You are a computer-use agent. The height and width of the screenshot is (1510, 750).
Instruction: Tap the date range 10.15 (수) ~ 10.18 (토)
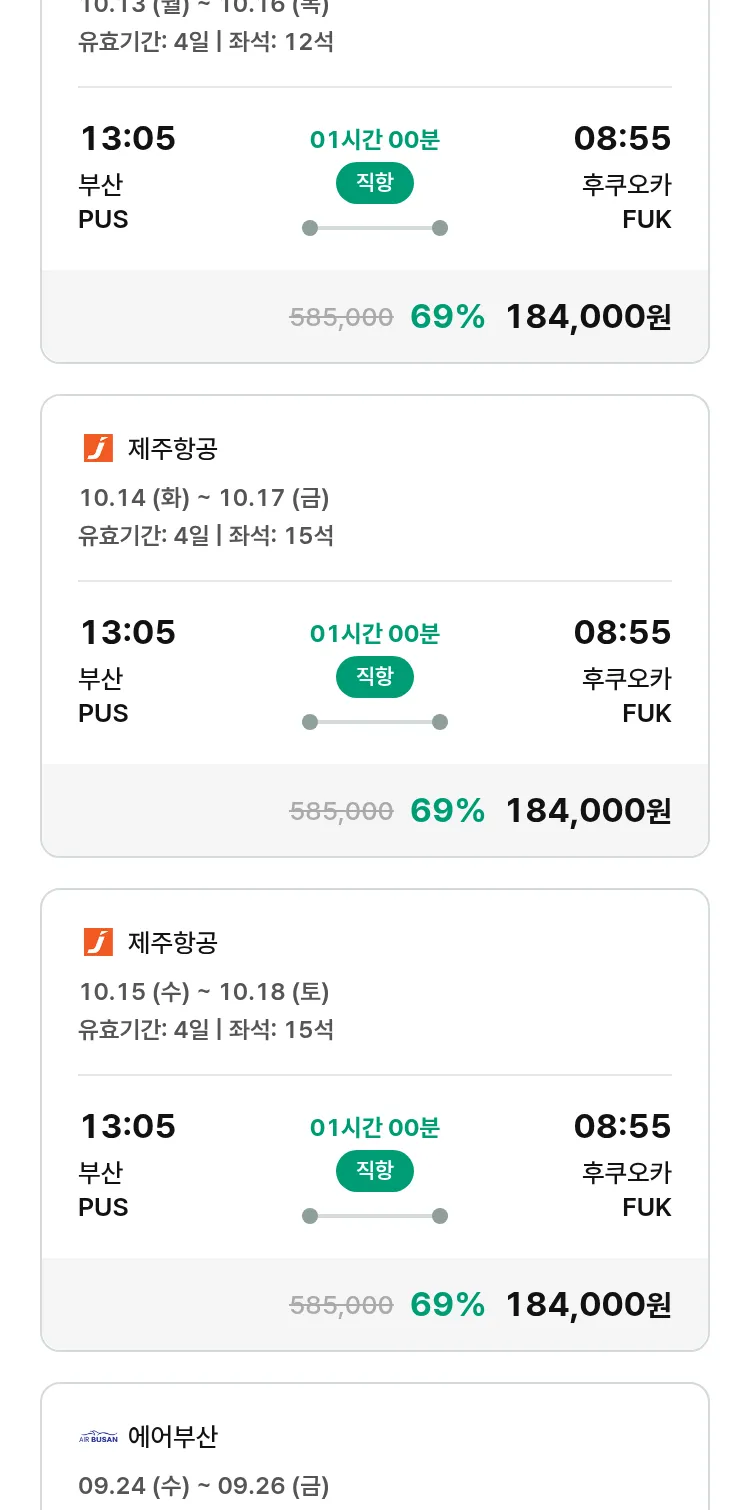tap(204, 992)
